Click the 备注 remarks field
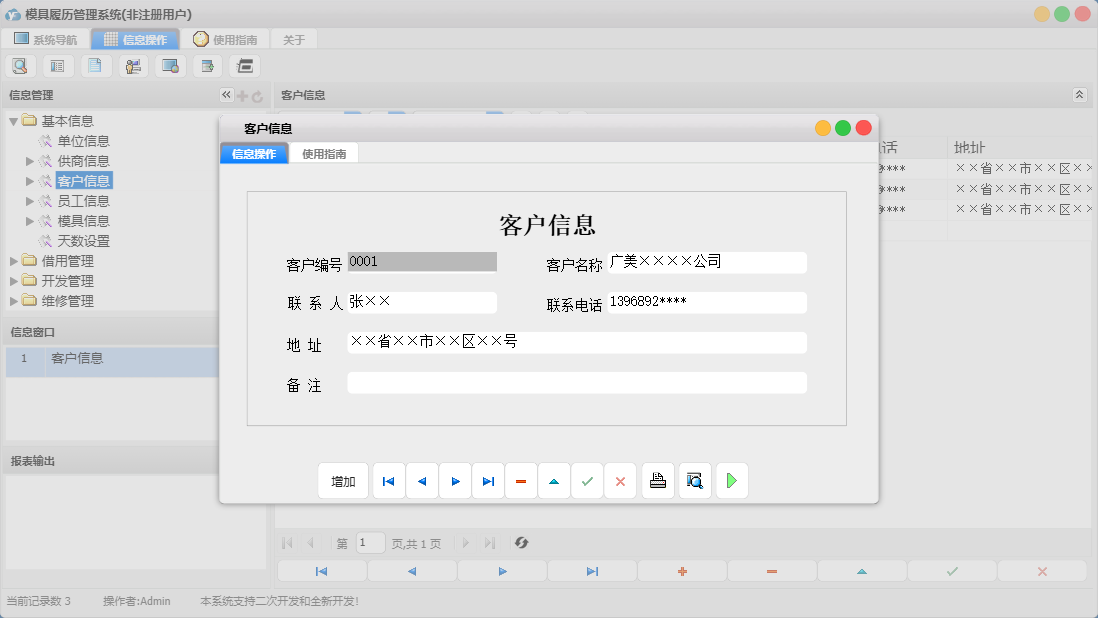The height and width of the screenshot is (618, 1098). click(576, 382)
